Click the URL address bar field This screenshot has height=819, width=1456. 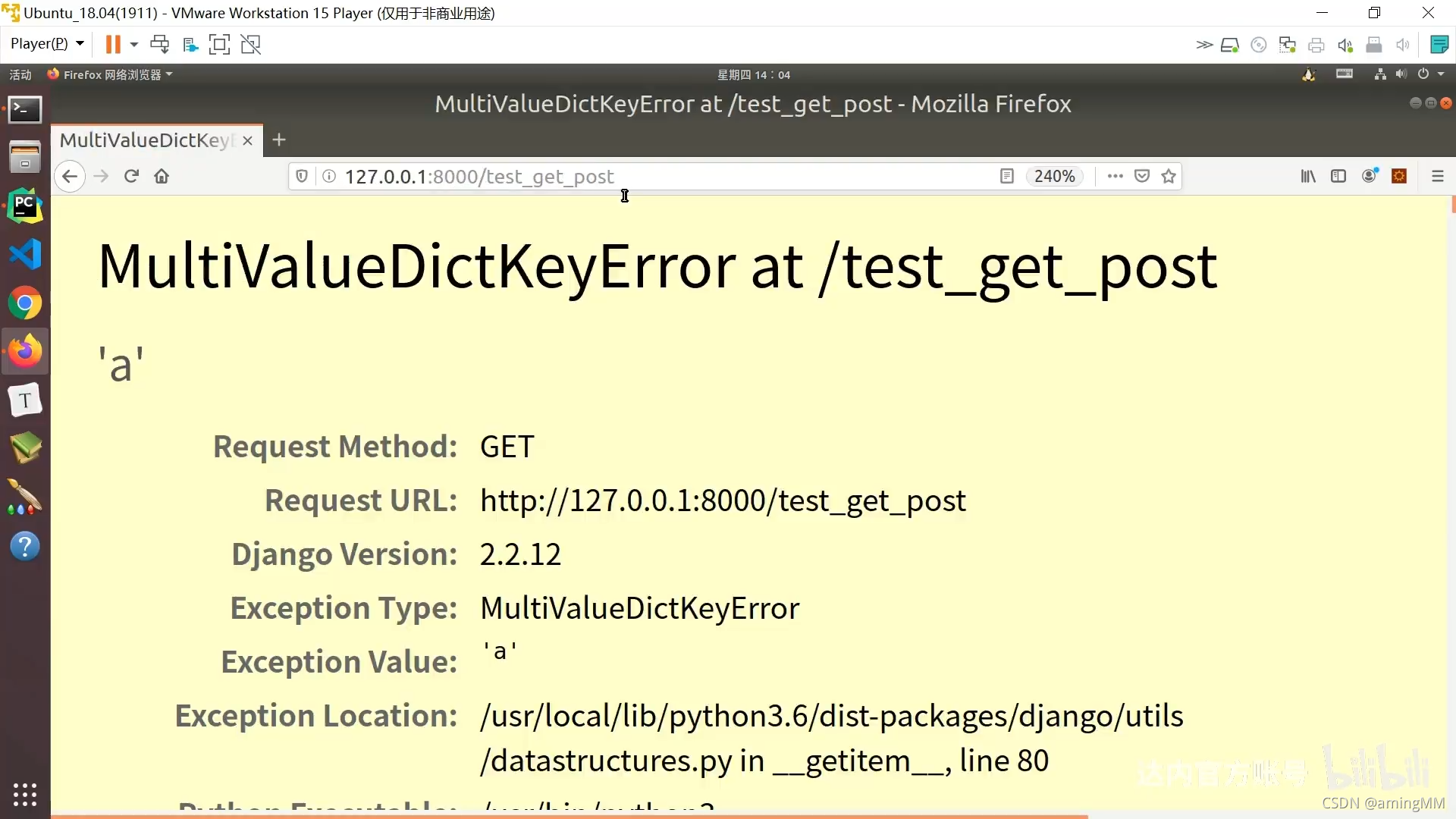645,176
